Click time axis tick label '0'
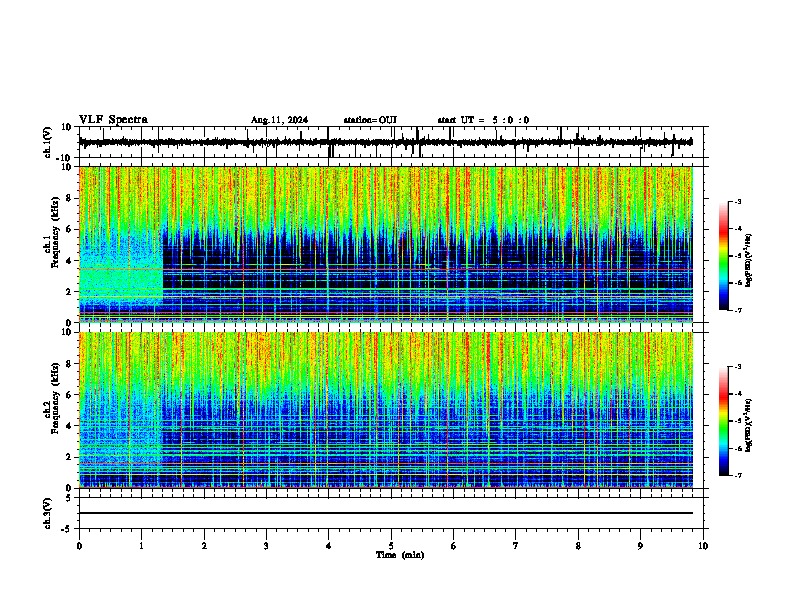The image size is (792, 612). point(79,546)
